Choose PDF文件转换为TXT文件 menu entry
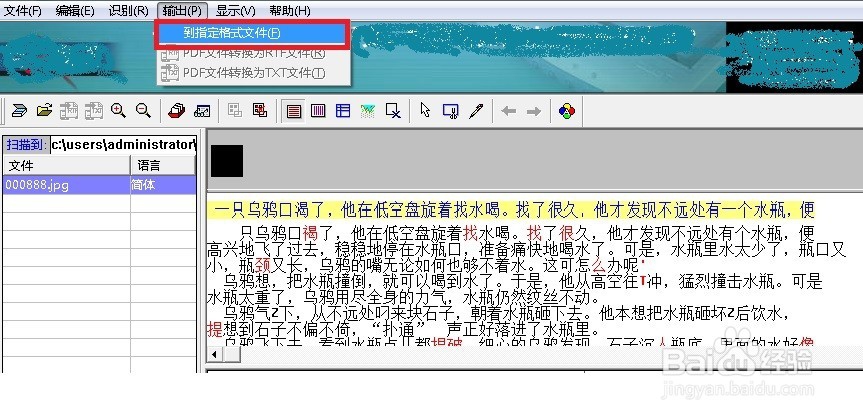The width and height of the screenshot is (863, 419). coord(254,73)
